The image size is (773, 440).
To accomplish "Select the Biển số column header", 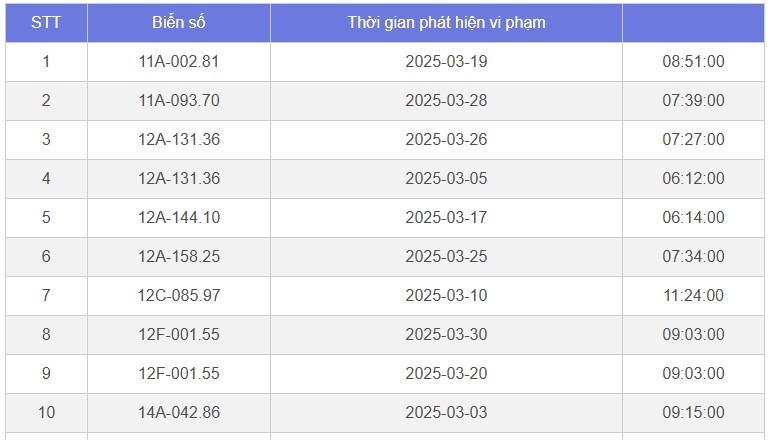I will (179, 23).
